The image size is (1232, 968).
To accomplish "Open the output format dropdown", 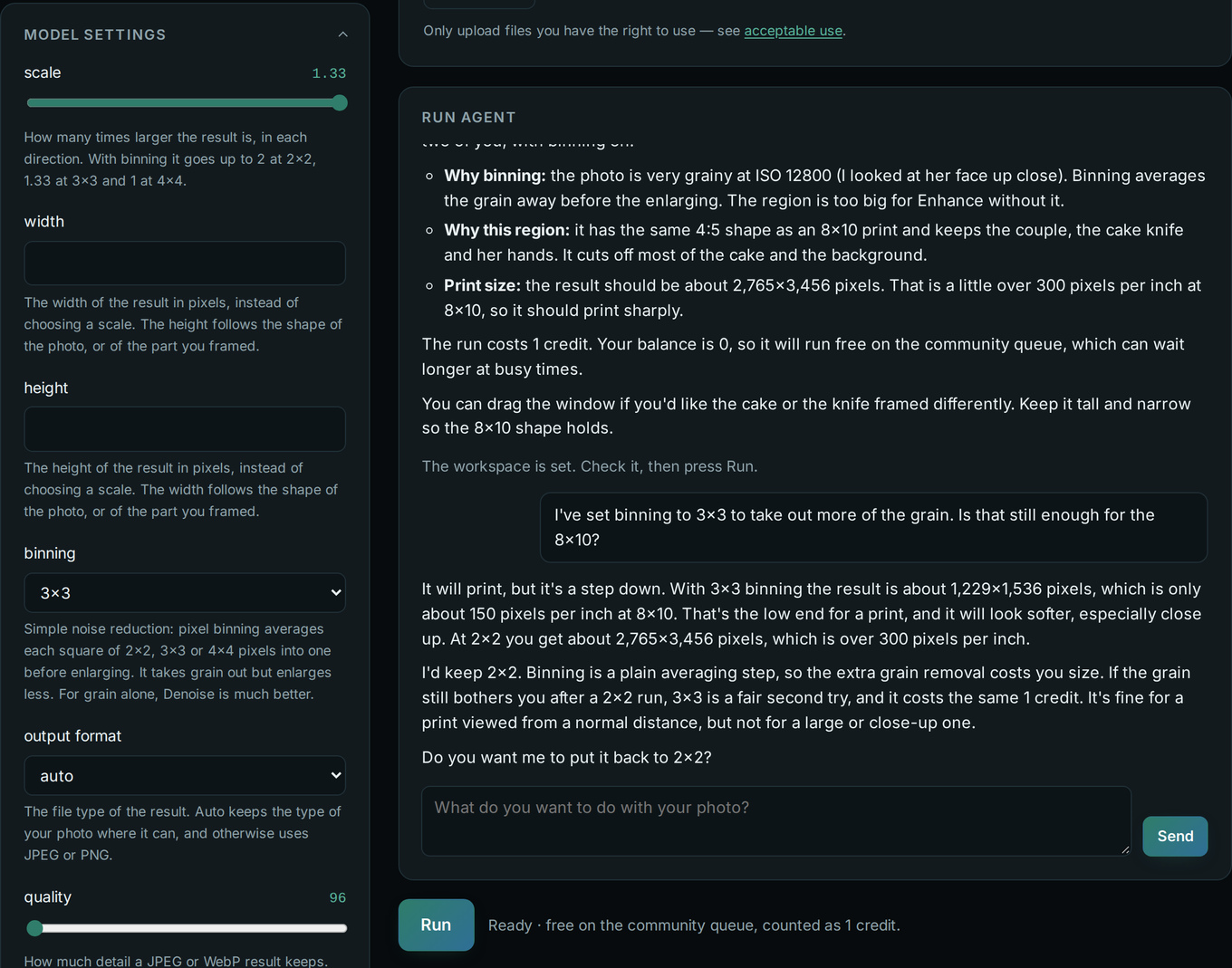I will (x=185, y=776).
